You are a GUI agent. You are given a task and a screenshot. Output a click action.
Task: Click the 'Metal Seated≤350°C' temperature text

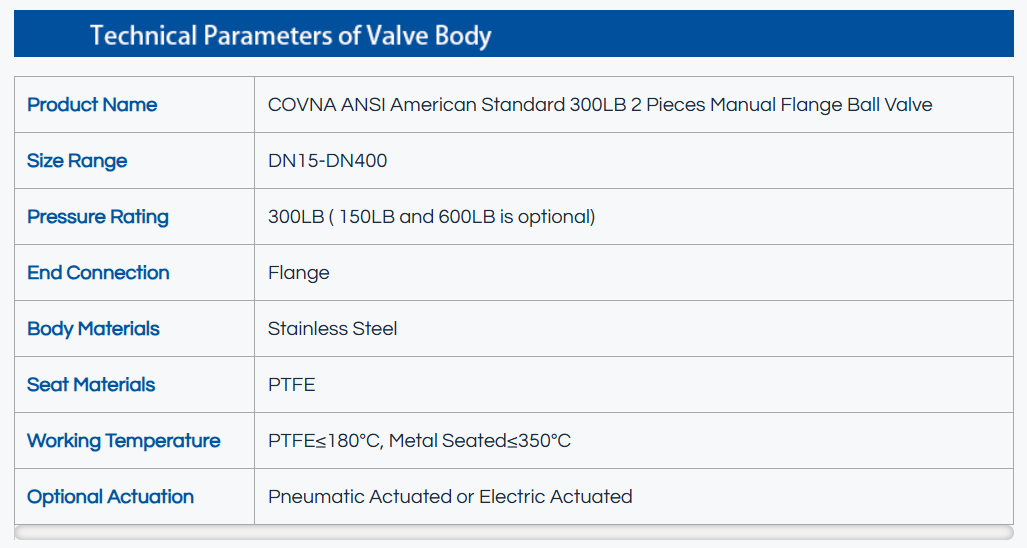pyautogui.click(x=480, y=441)
